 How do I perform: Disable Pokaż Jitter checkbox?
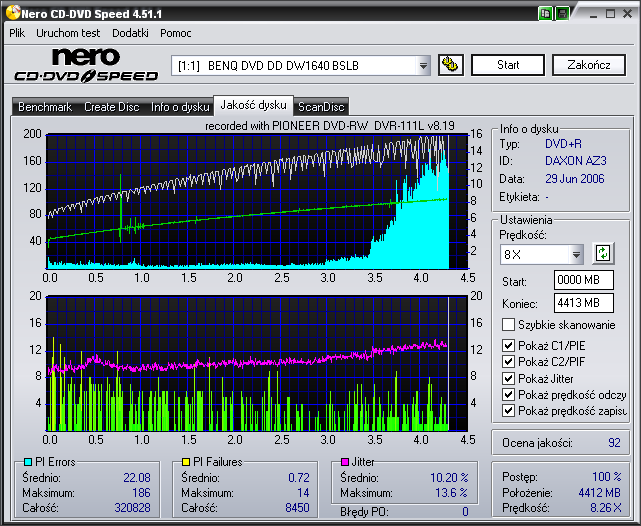tap(508, 378)
